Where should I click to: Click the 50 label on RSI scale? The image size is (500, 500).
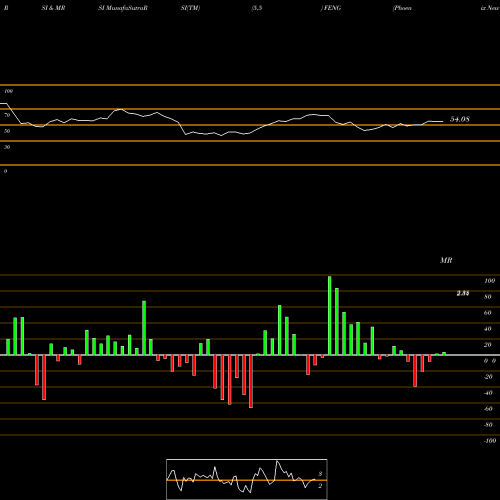tap(7, 131)
